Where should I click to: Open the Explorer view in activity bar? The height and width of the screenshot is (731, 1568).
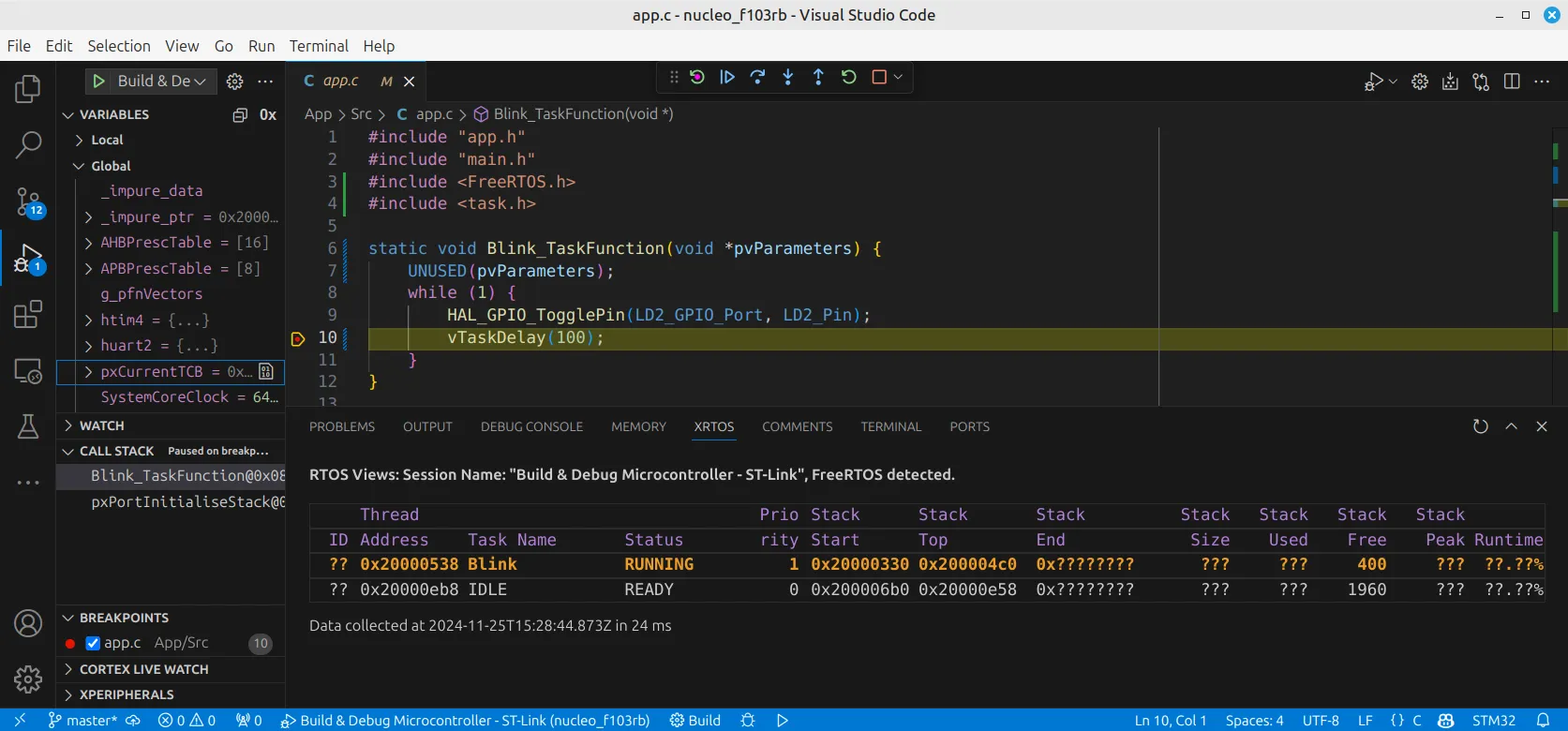click(28, 89)
